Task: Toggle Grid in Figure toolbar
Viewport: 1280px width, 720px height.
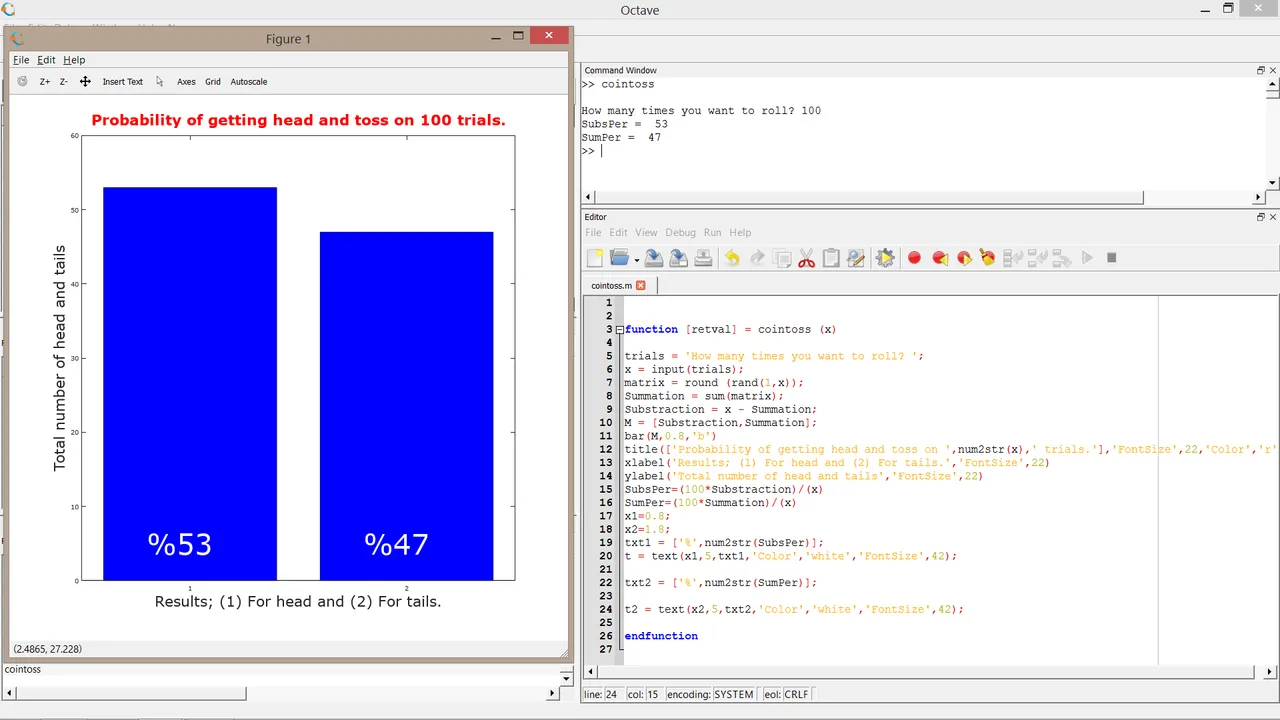Action: click(213, 81)
